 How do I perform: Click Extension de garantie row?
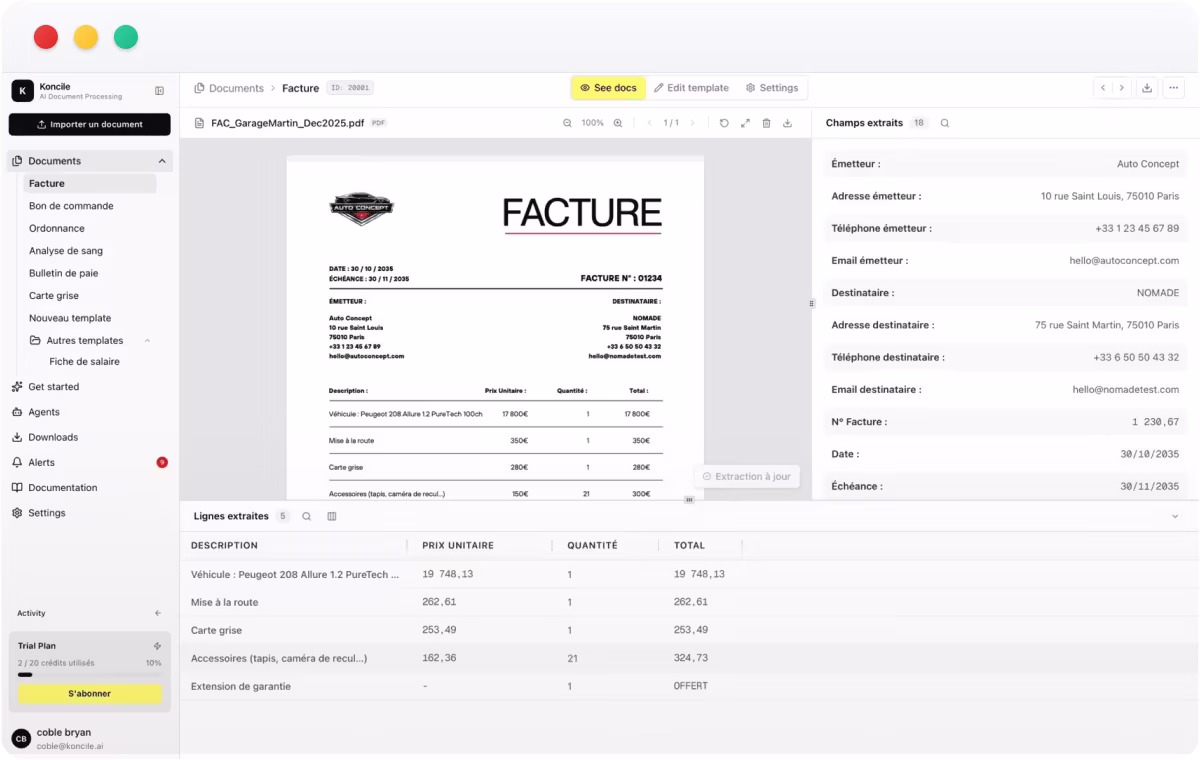pyautogui.click(x=688, y=686)
